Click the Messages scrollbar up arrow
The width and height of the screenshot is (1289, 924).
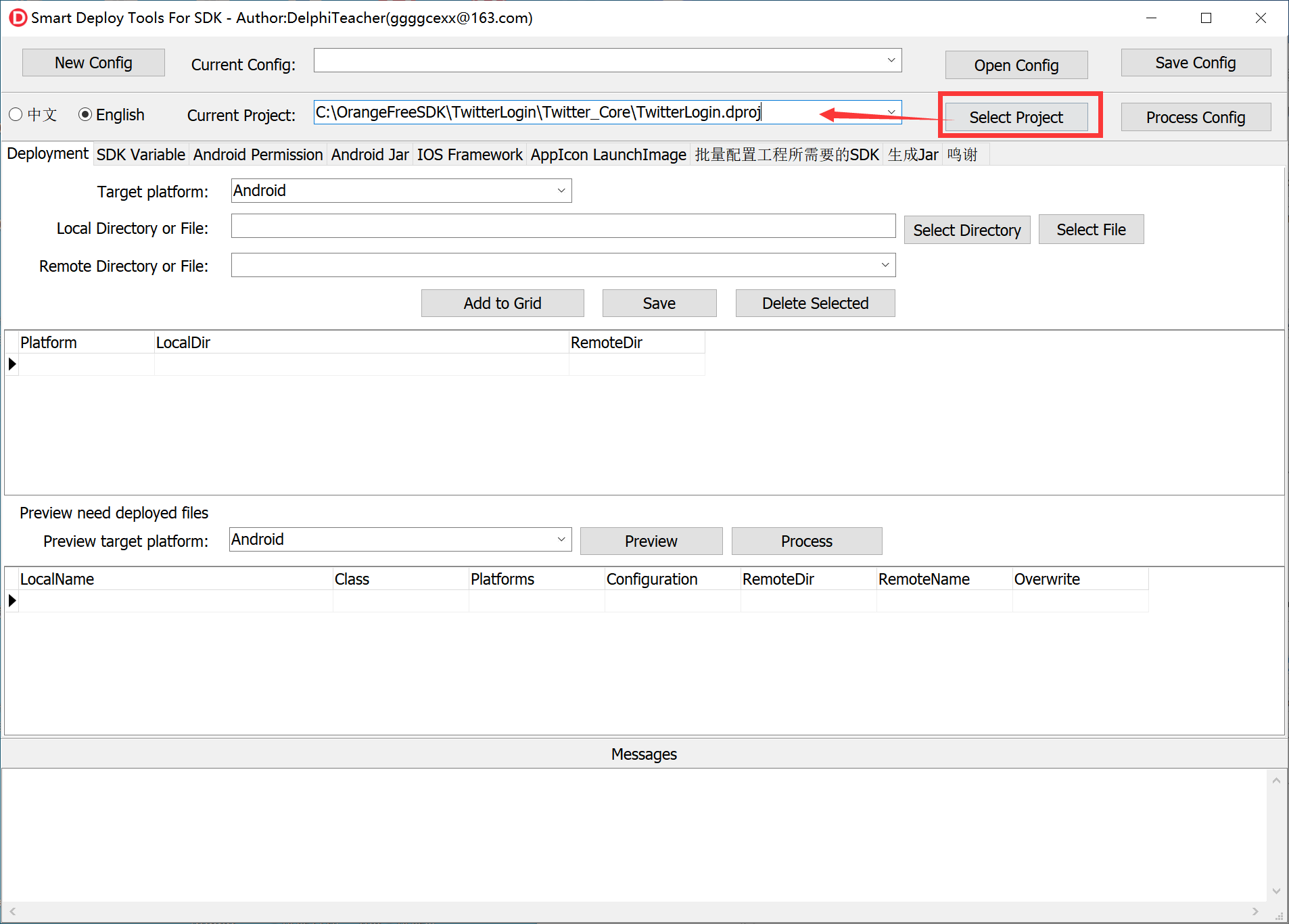1276,781
